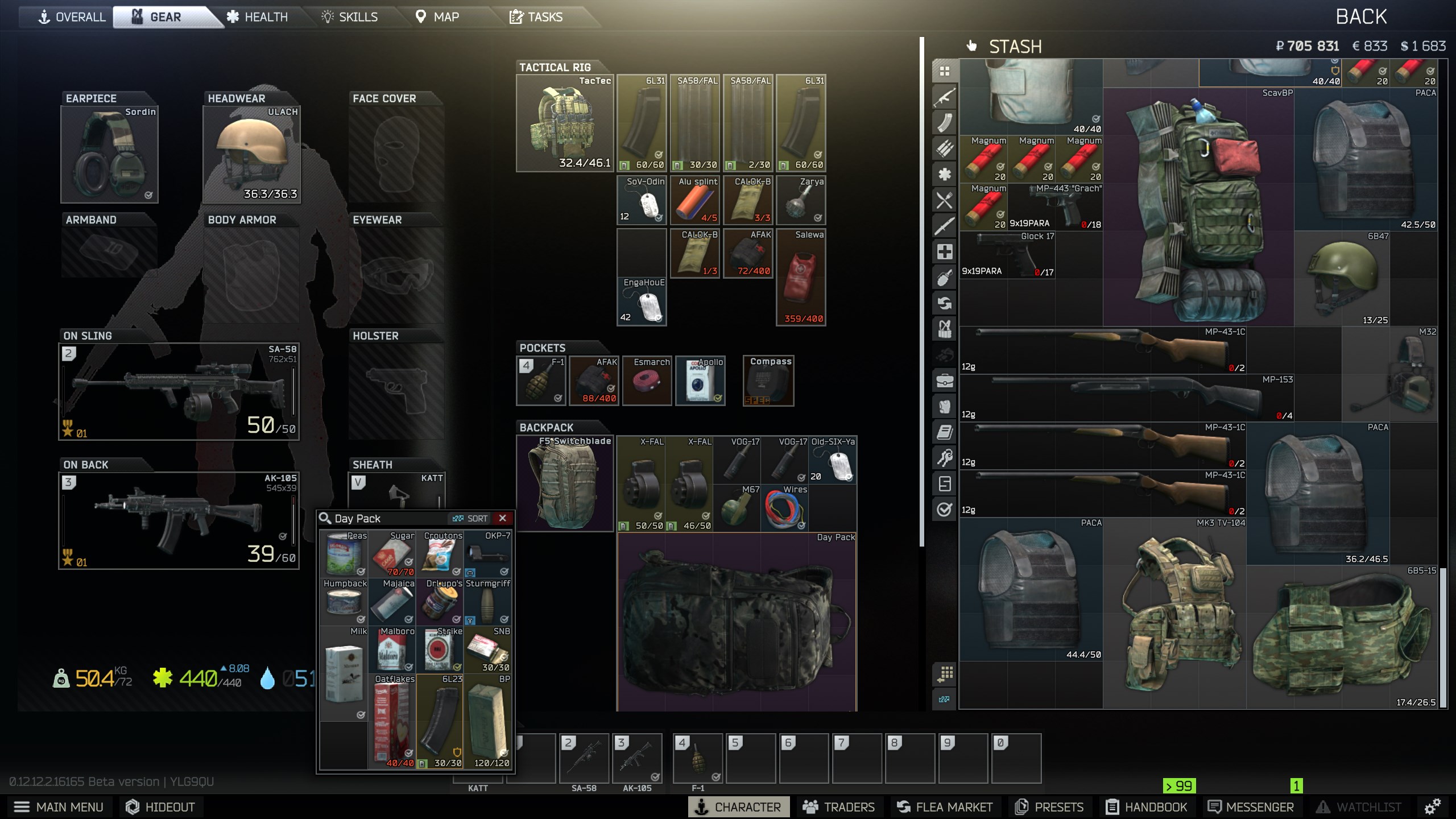Open settings via the gear icon
The width and height of the screenshot is (1456, 819).
pyautogui.click(x=1433, y=806)
